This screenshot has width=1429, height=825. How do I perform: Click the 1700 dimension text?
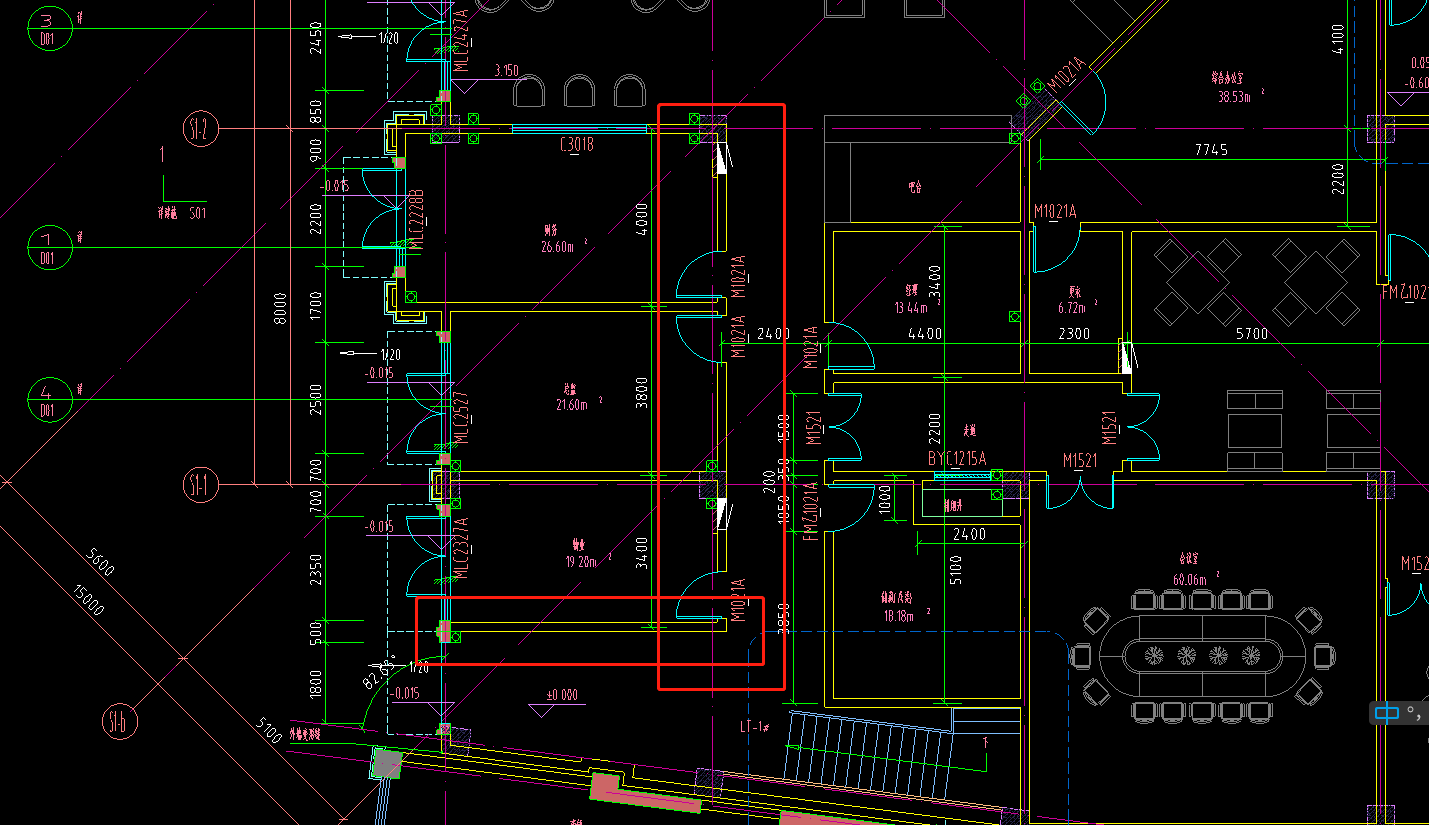click(x=317, y=305)
